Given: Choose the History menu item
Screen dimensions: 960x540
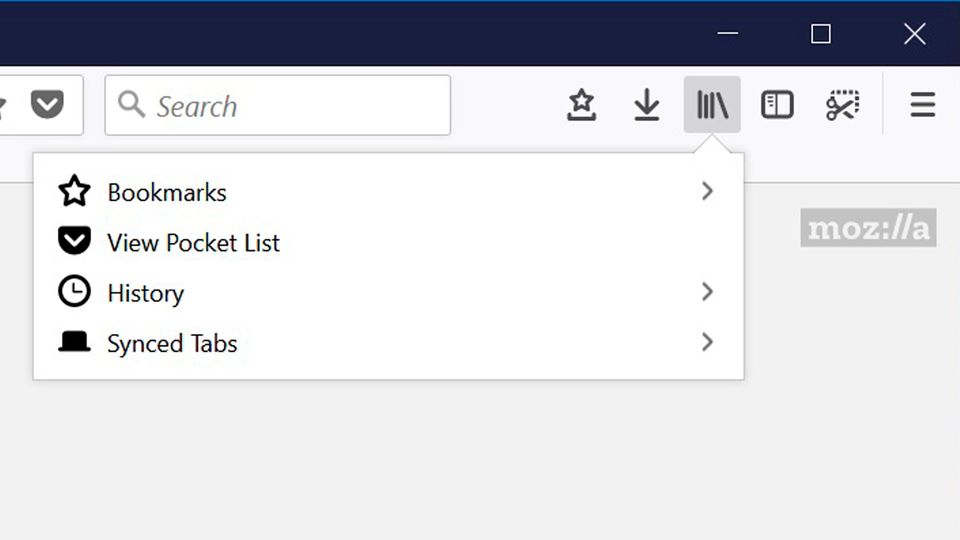Looking at the screenshot, I should tap(145, 292).
